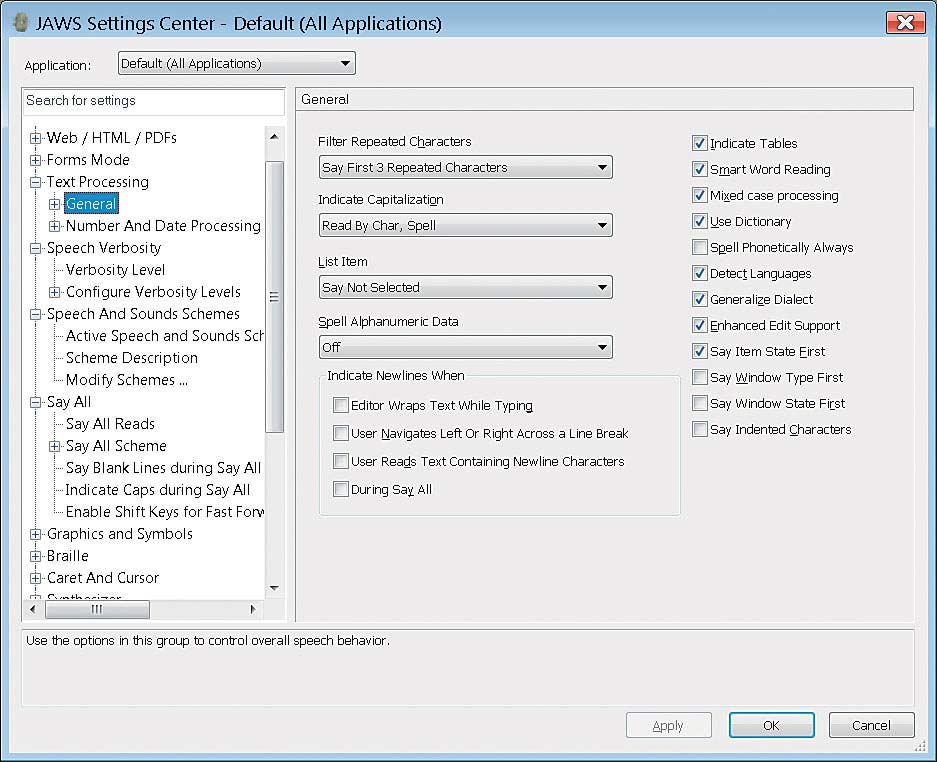Check User Reads Text Containing Newline Characters
Image resolution: width=937 pixels, height=762 pixels.
pyautogui.click(x=341, y=461)
